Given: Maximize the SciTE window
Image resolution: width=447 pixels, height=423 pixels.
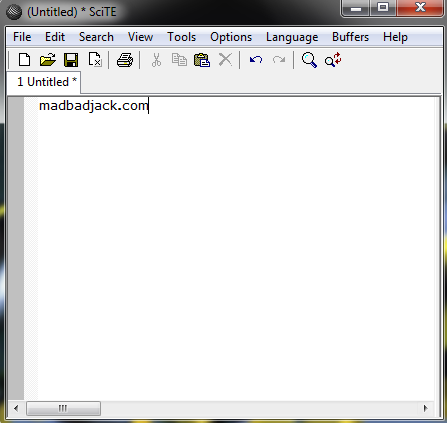Looking at the screenshot, I should tap(383, 8).
